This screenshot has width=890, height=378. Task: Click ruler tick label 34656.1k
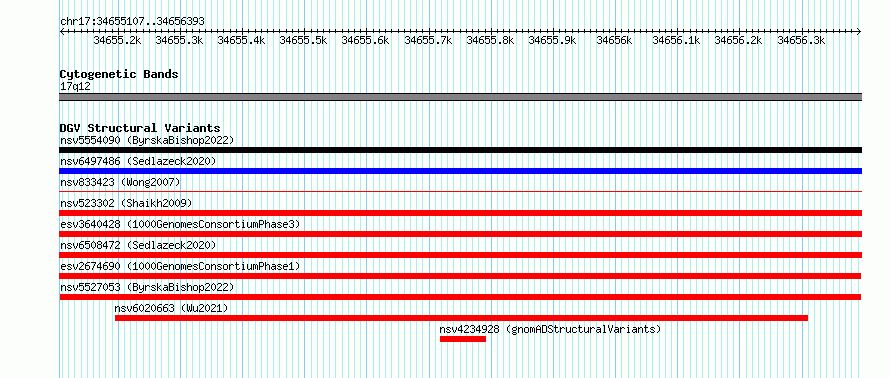pos(677,41)
